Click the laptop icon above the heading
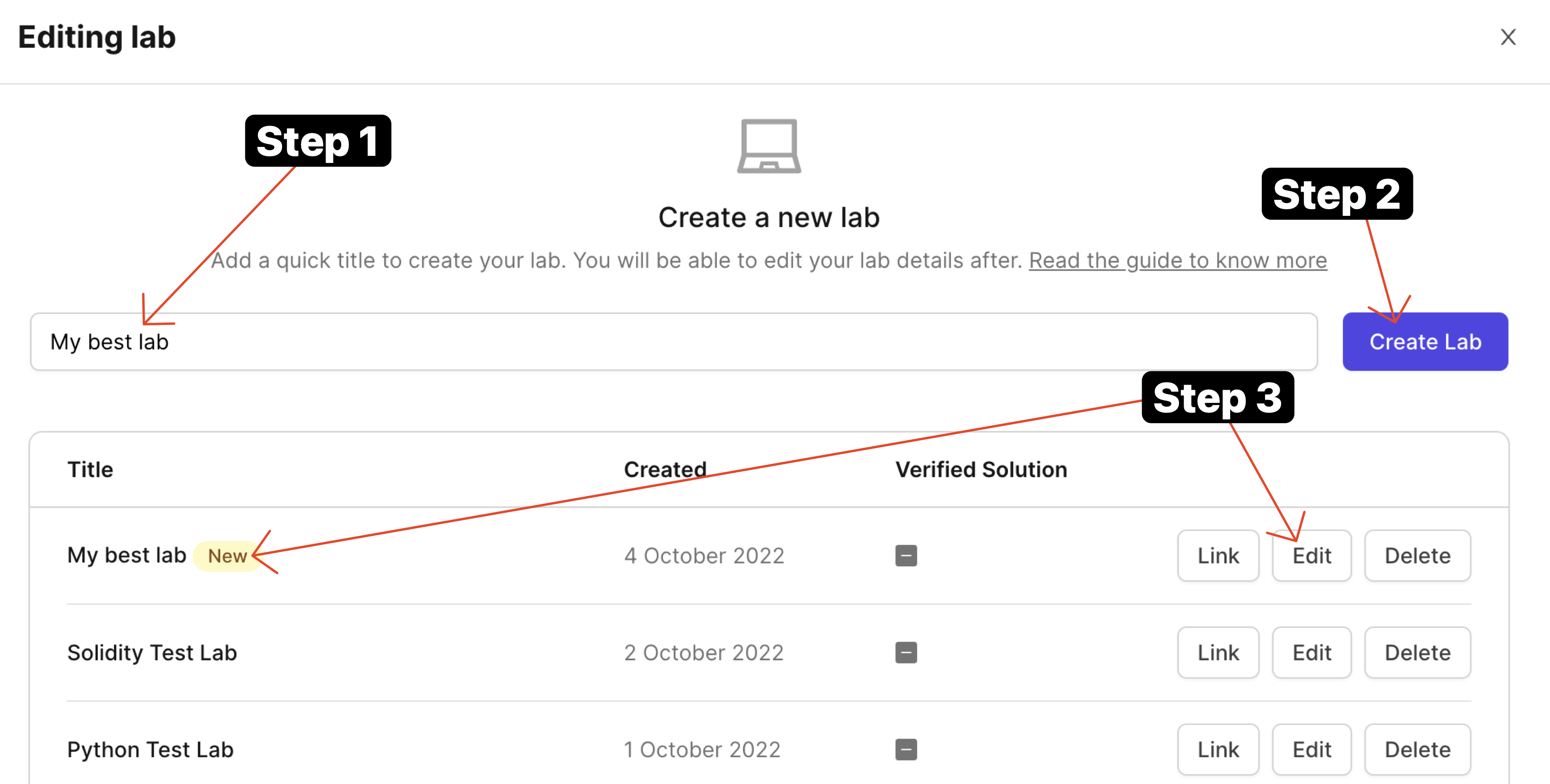The image size is (1550, 784). (x=769, y=146)
